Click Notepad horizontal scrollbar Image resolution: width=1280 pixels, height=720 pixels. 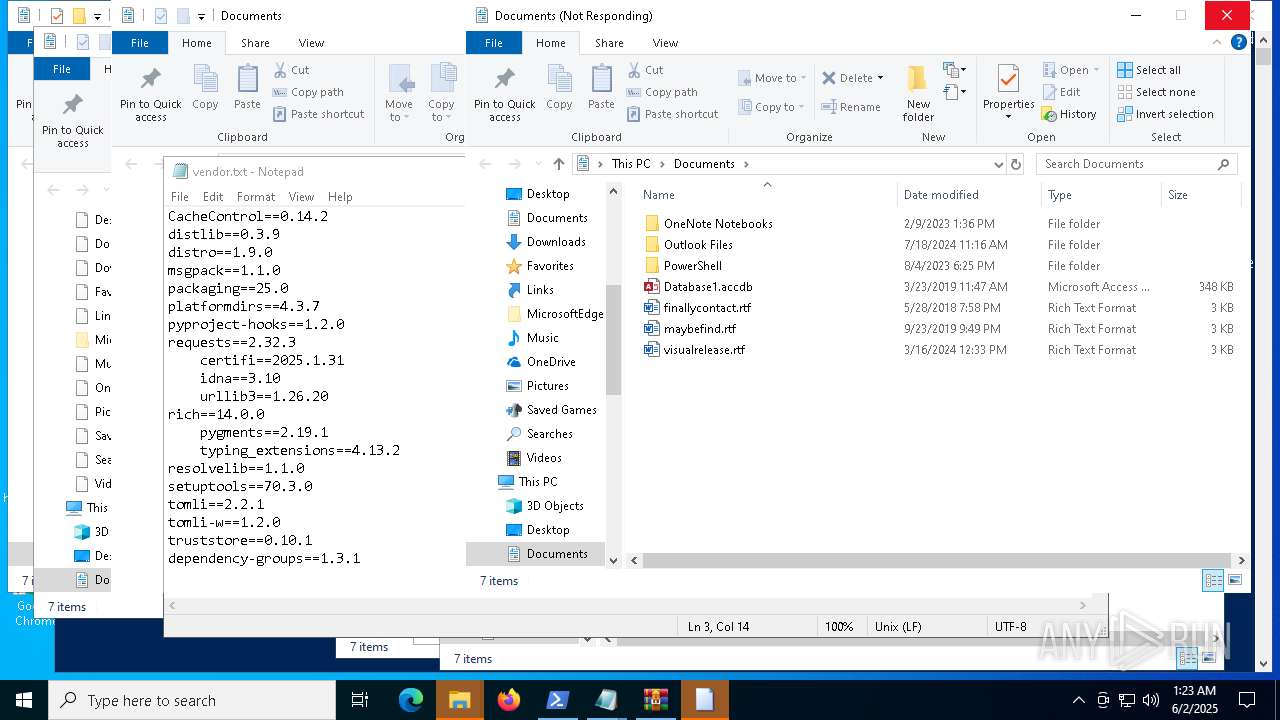[x=628, y=605]
